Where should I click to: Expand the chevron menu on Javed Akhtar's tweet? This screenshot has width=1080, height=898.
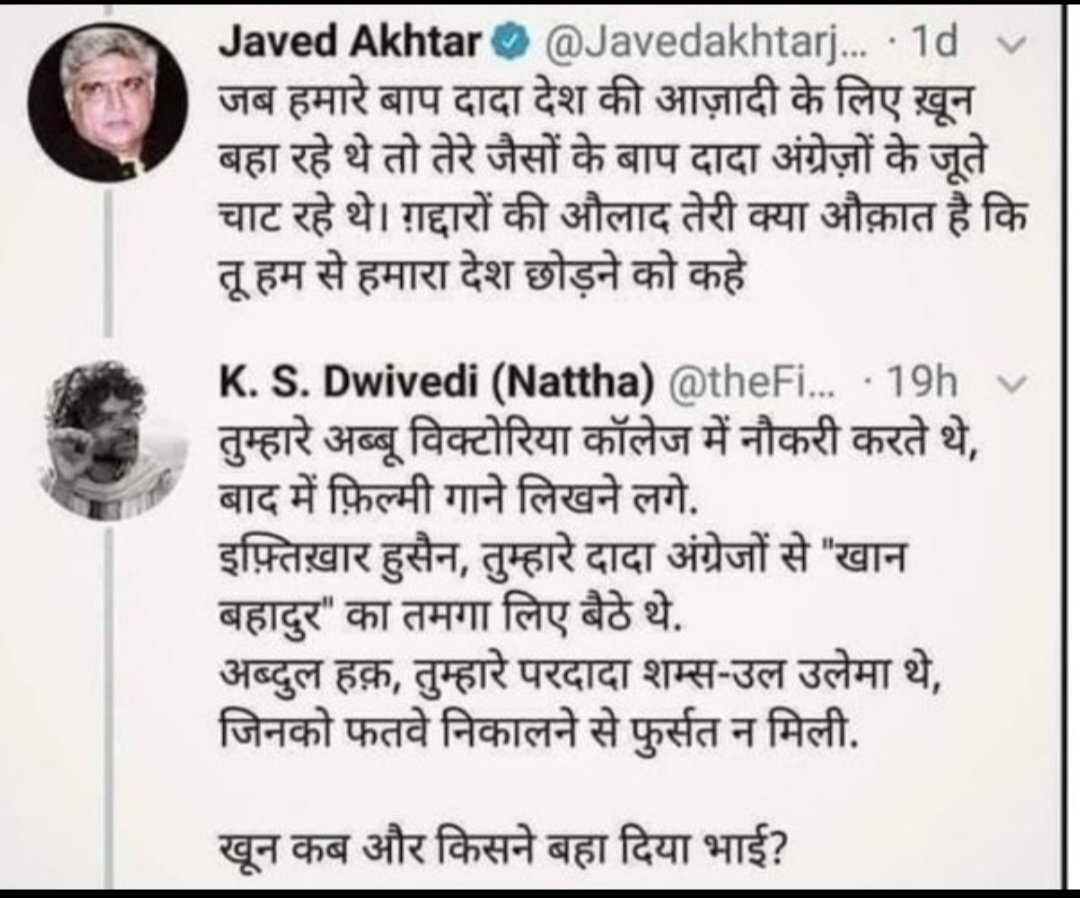[x=1014, y=44]
